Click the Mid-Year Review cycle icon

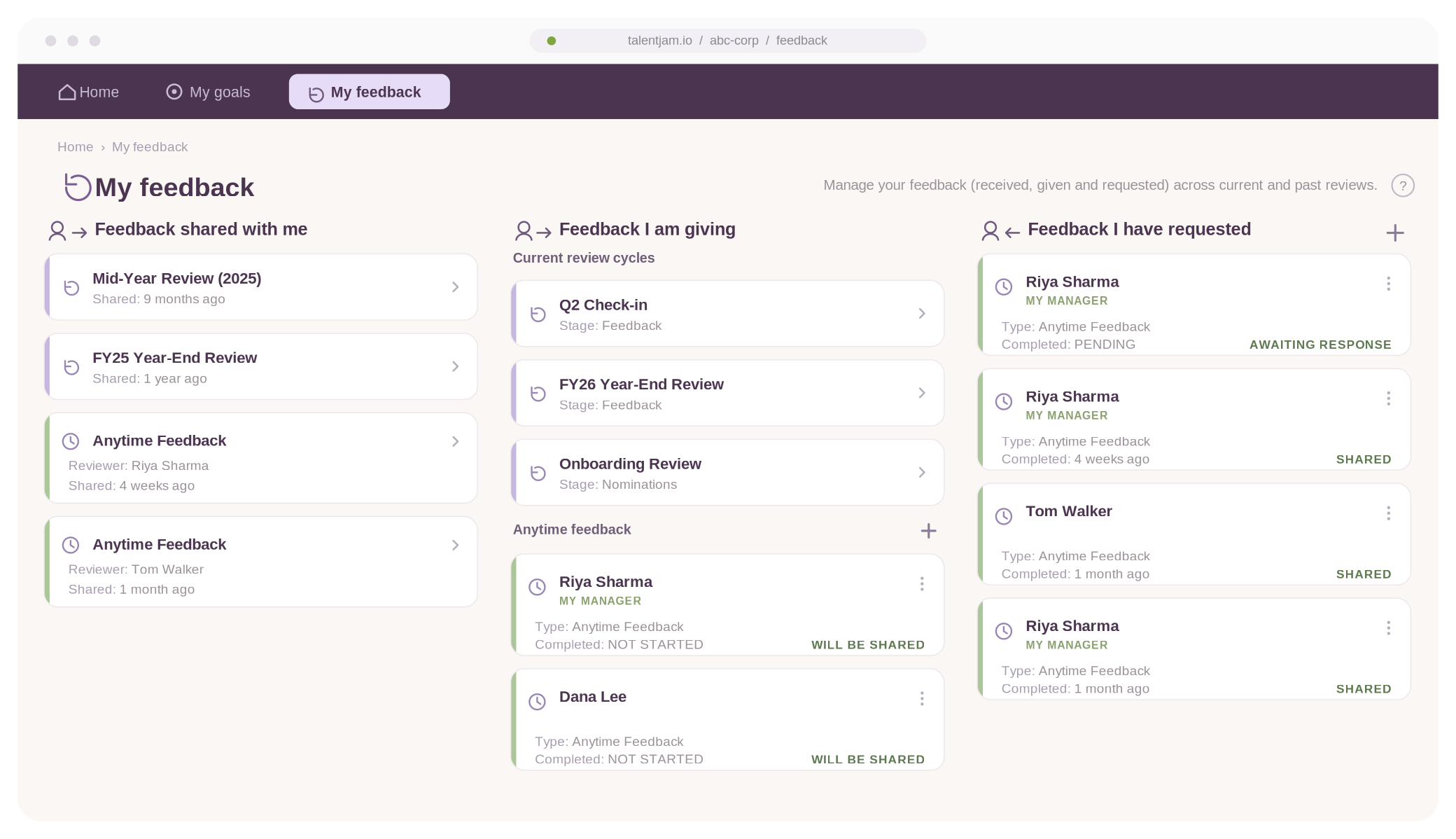(x=71, y=288)
